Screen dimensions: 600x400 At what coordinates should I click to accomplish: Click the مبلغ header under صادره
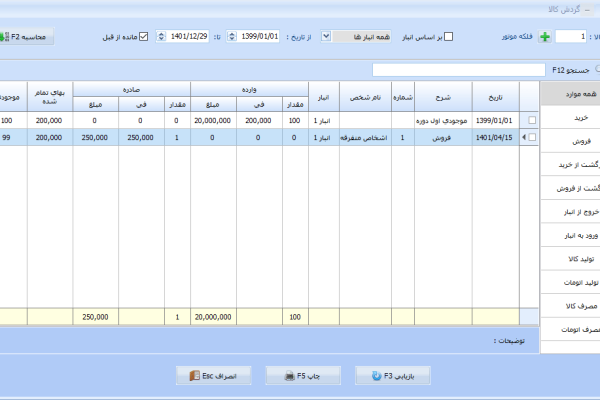click(x=96, y=104)
